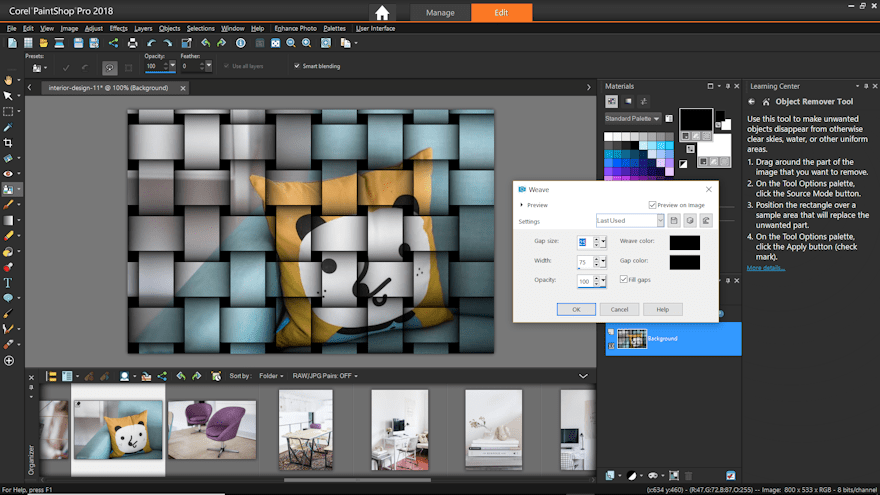Select the Crop tool in left toolbar
880x495 pixels.
click(8, 143)
